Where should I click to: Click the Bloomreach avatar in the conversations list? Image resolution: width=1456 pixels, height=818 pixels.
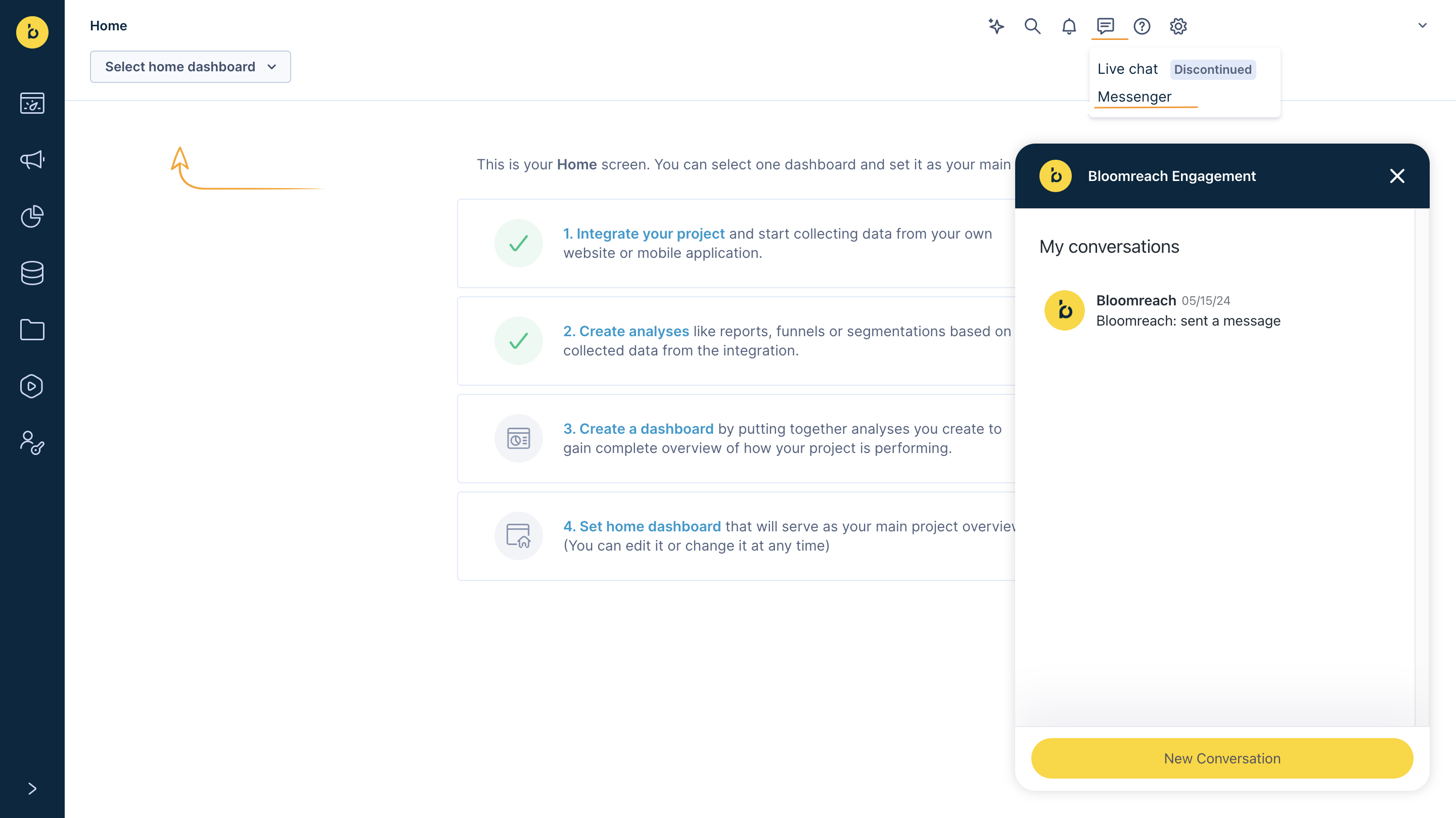pyautogui.click(x=1064, y=310)
